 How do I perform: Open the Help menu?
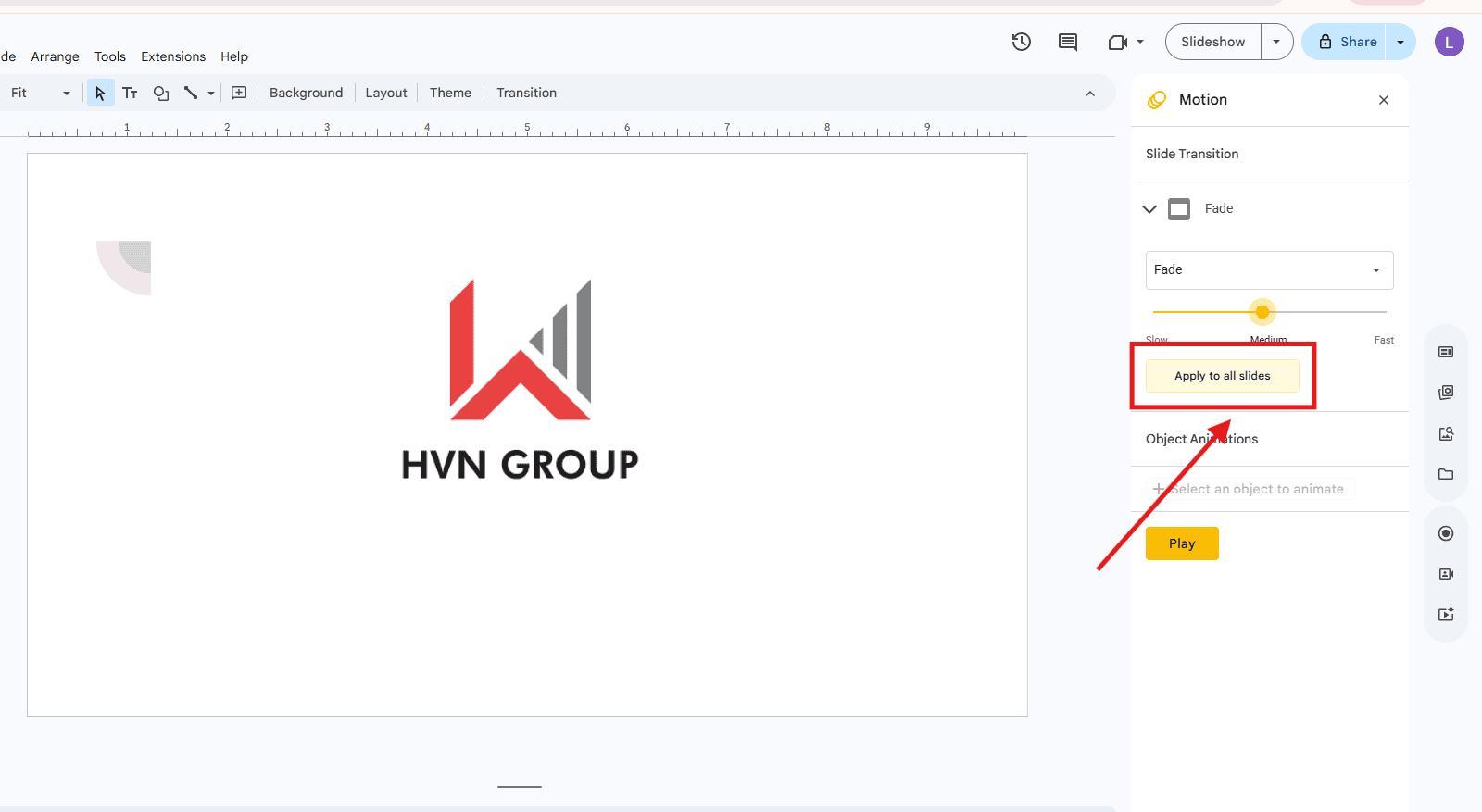pos(234,56)
